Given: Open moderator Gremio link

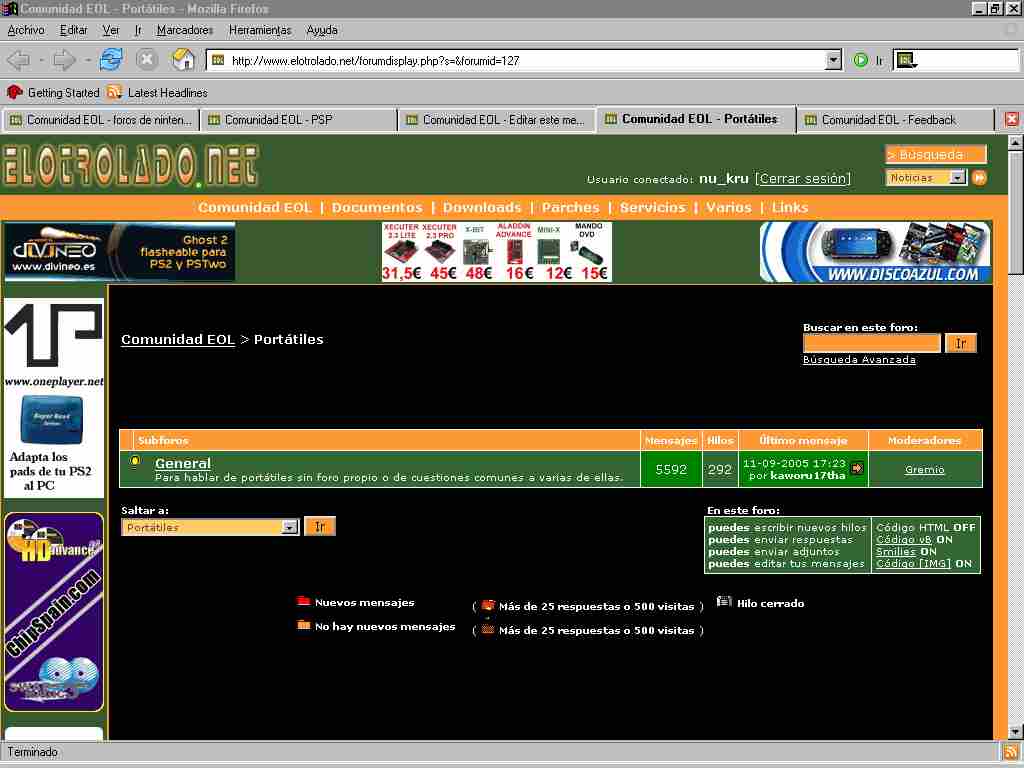Looking at the screenshot, I should point(924,469).
